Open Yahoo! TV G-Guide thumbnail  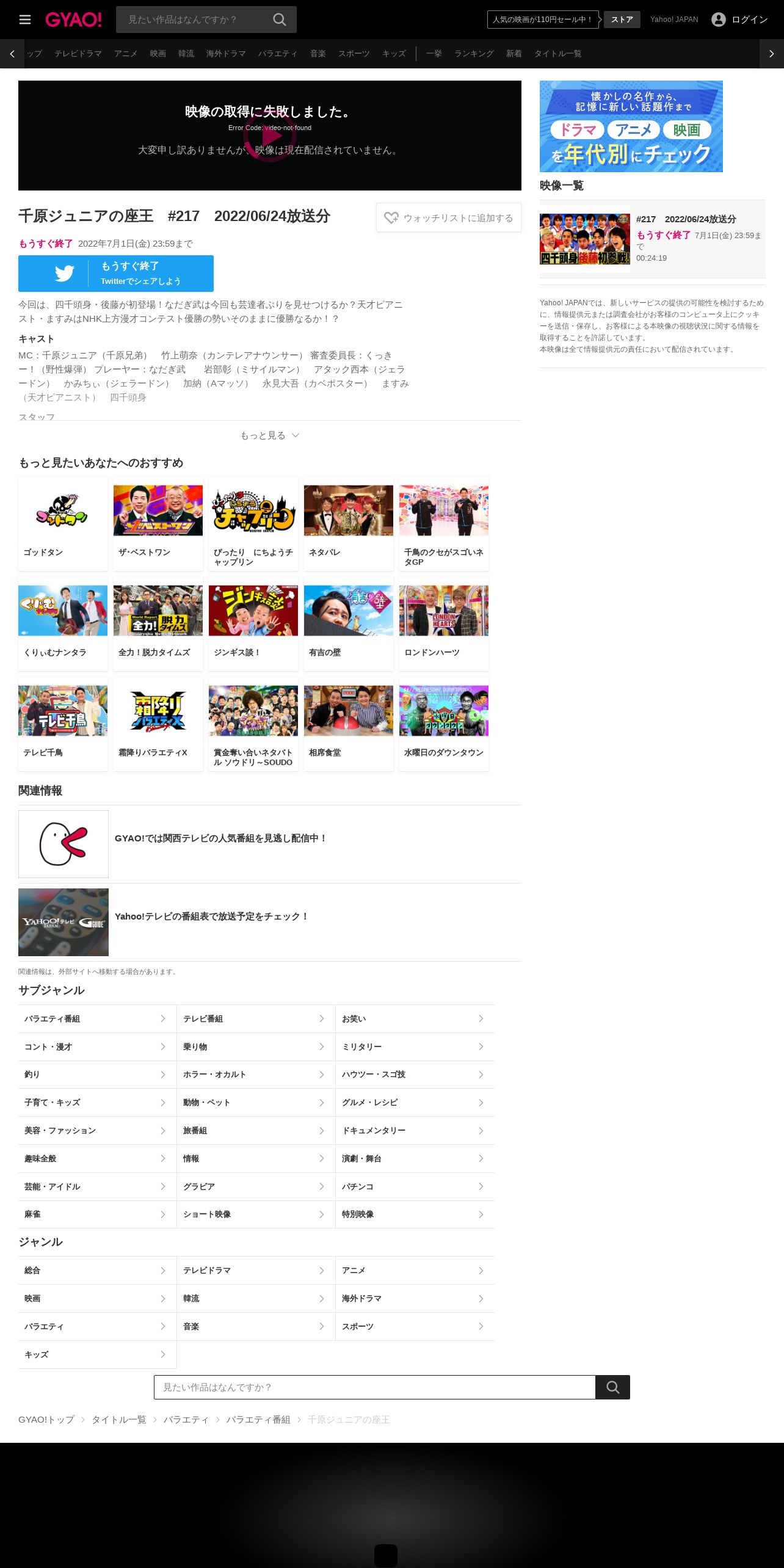click(x=64, y=922)
